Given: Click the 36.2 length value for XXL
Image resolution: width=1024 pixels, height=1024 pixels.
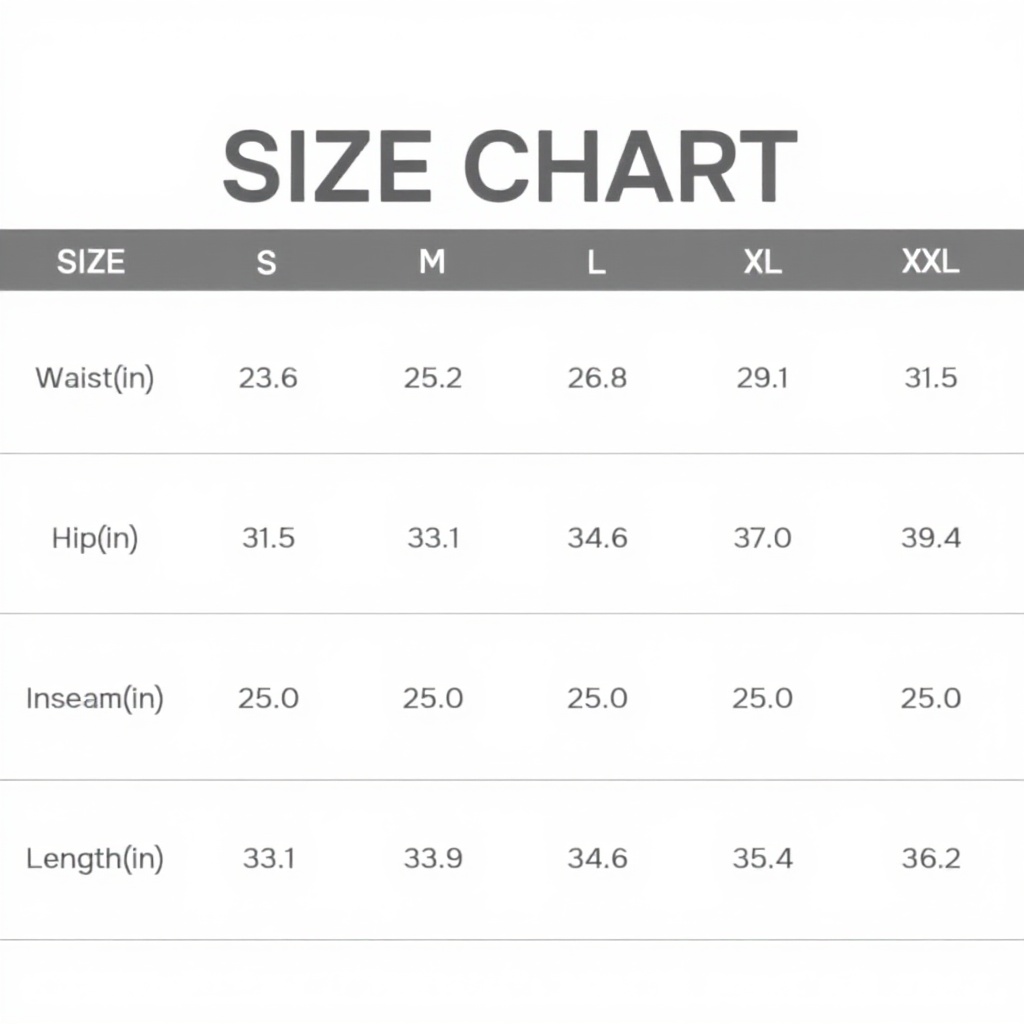Looking at the screenshot, I should 931,858.
